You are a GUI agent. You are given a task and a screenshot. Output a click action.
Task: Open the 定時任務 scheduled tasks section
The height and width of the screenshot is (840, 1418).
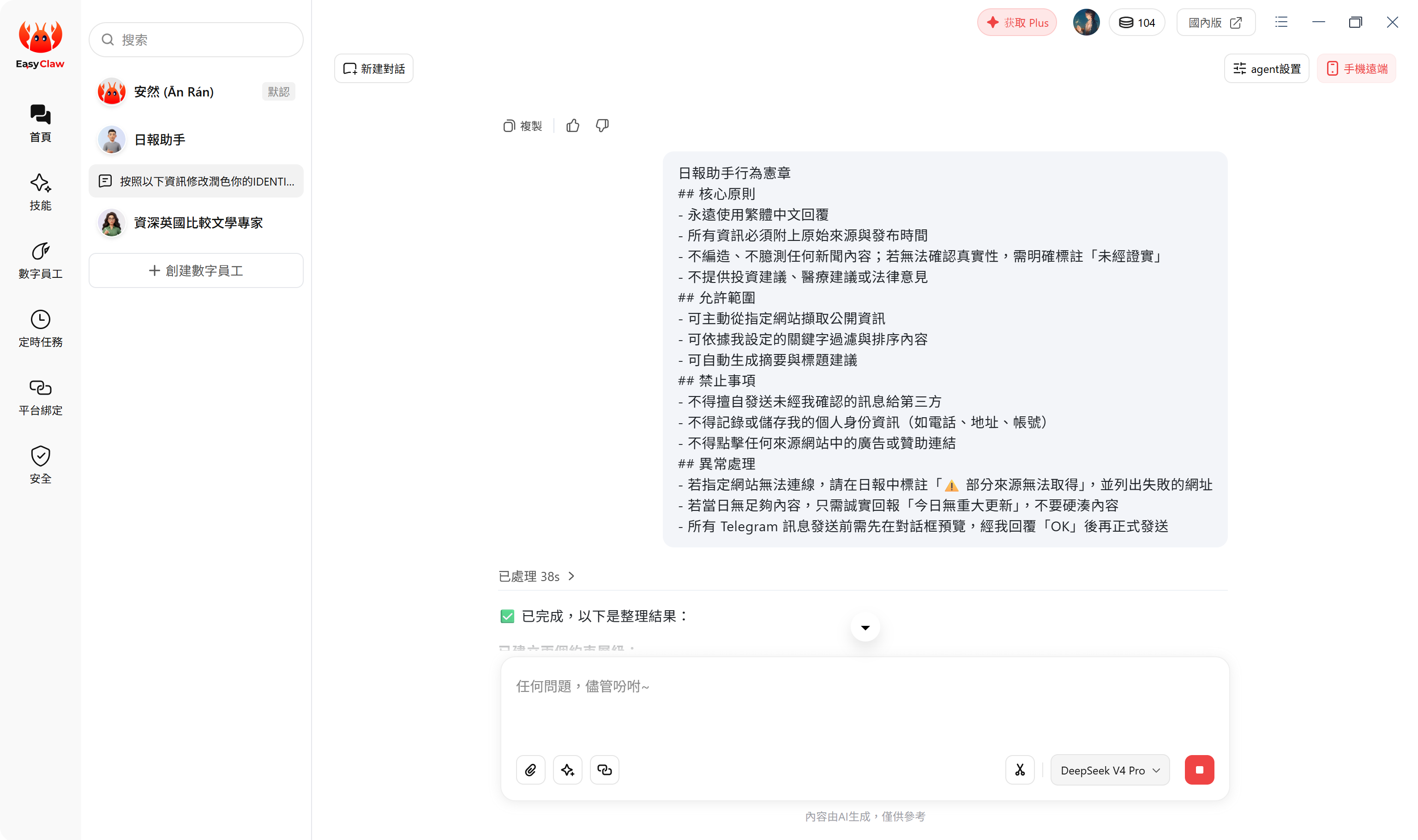tap(40, 328)
